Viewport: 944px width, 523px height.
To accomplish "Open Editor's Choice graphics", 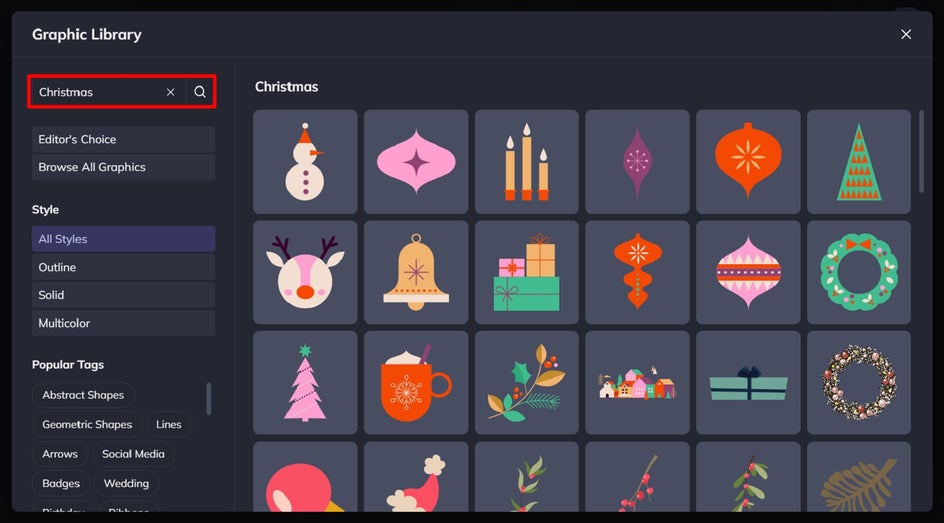I will [123, 139].
